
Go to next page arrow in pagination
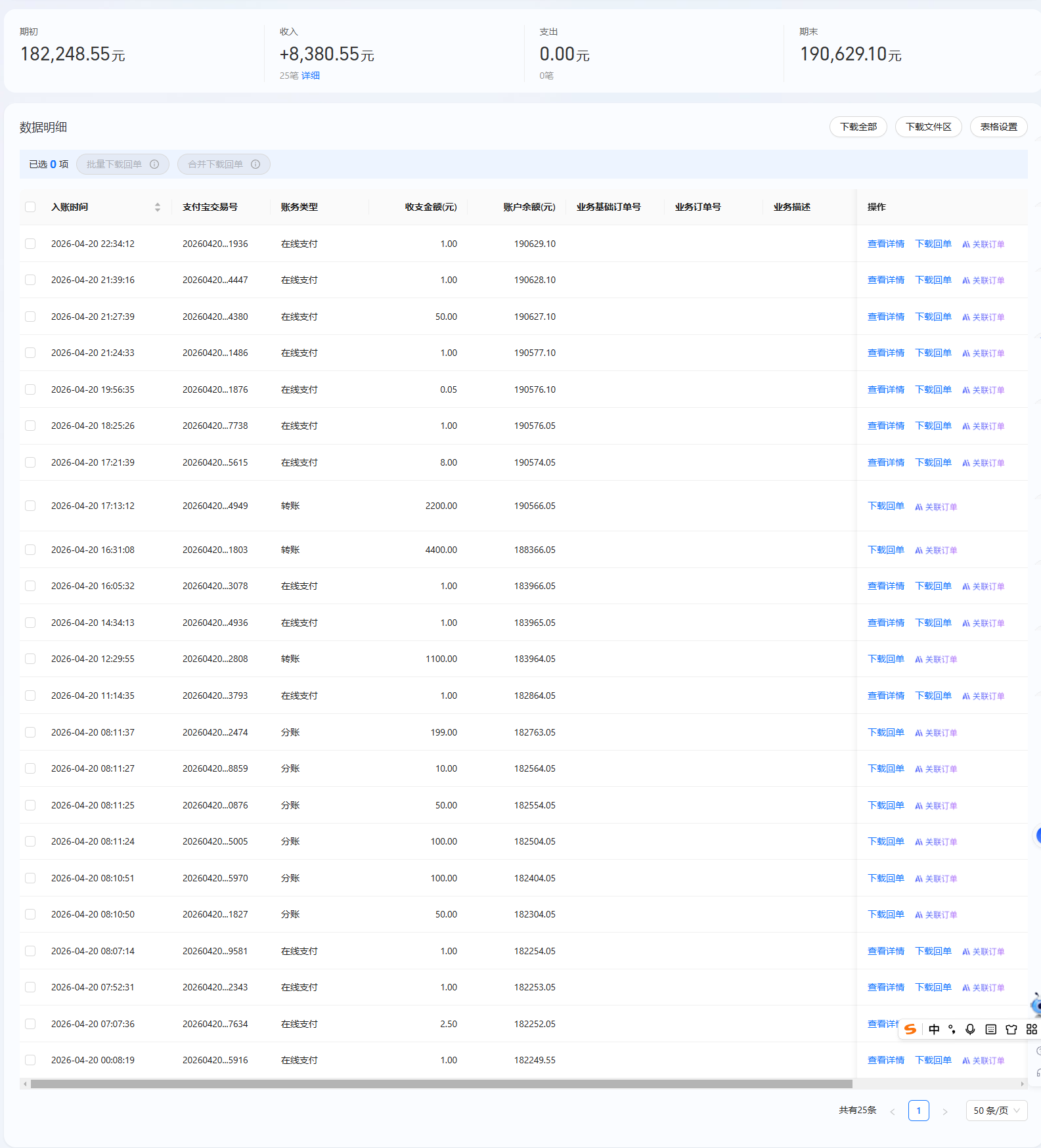(944, 1111)
